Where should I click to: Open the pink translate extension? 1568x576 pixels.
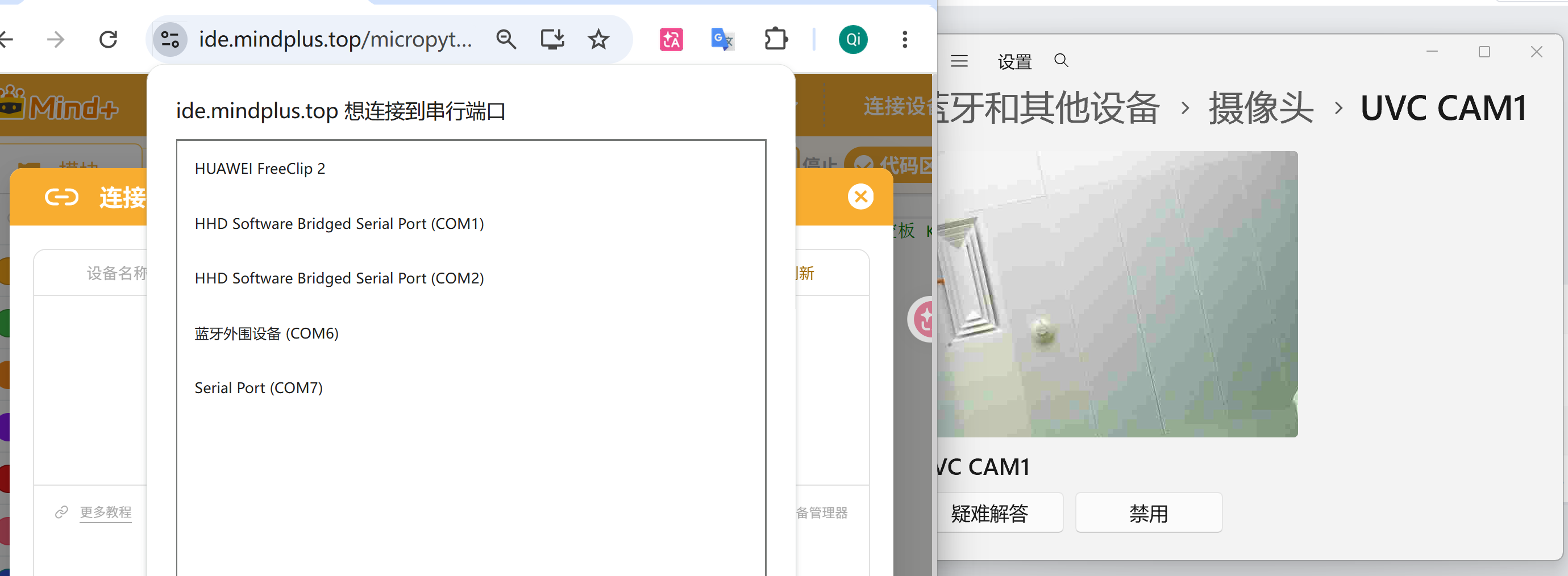(x=671, y=40)
